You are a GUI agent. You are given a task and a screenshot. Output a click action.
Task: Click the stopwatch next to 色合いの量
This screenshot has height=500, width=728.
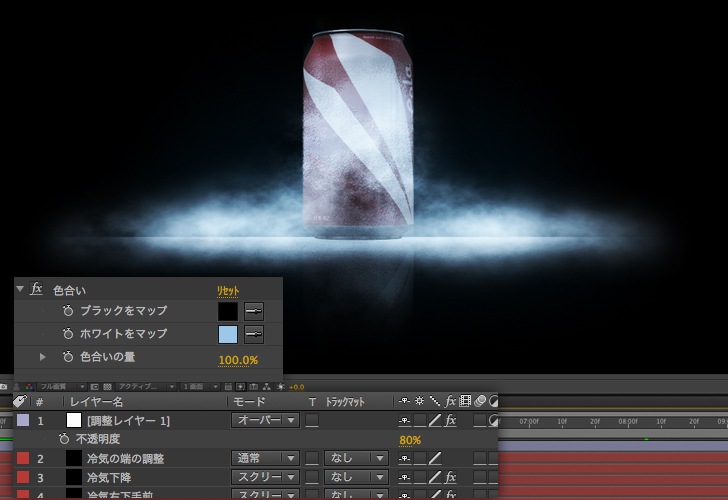pyautogui.click(x=68, y=357)
